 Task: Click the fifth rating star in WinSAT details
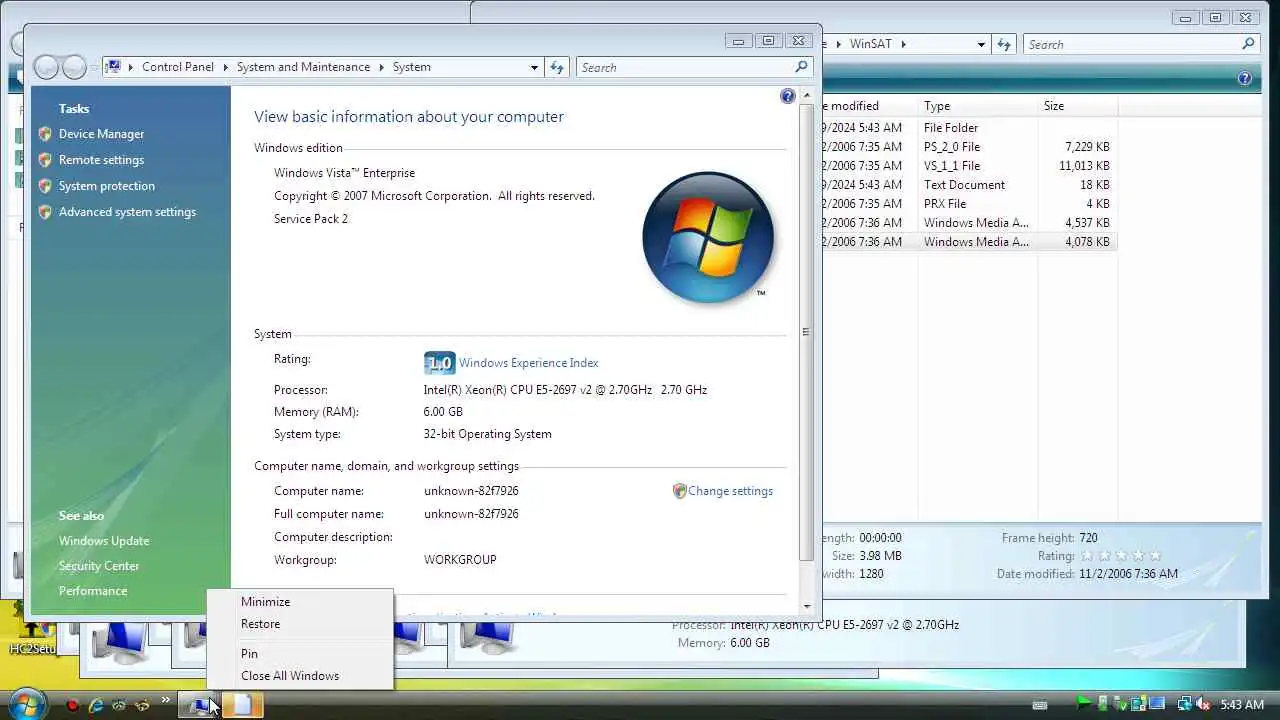[x=1155, y=556]
